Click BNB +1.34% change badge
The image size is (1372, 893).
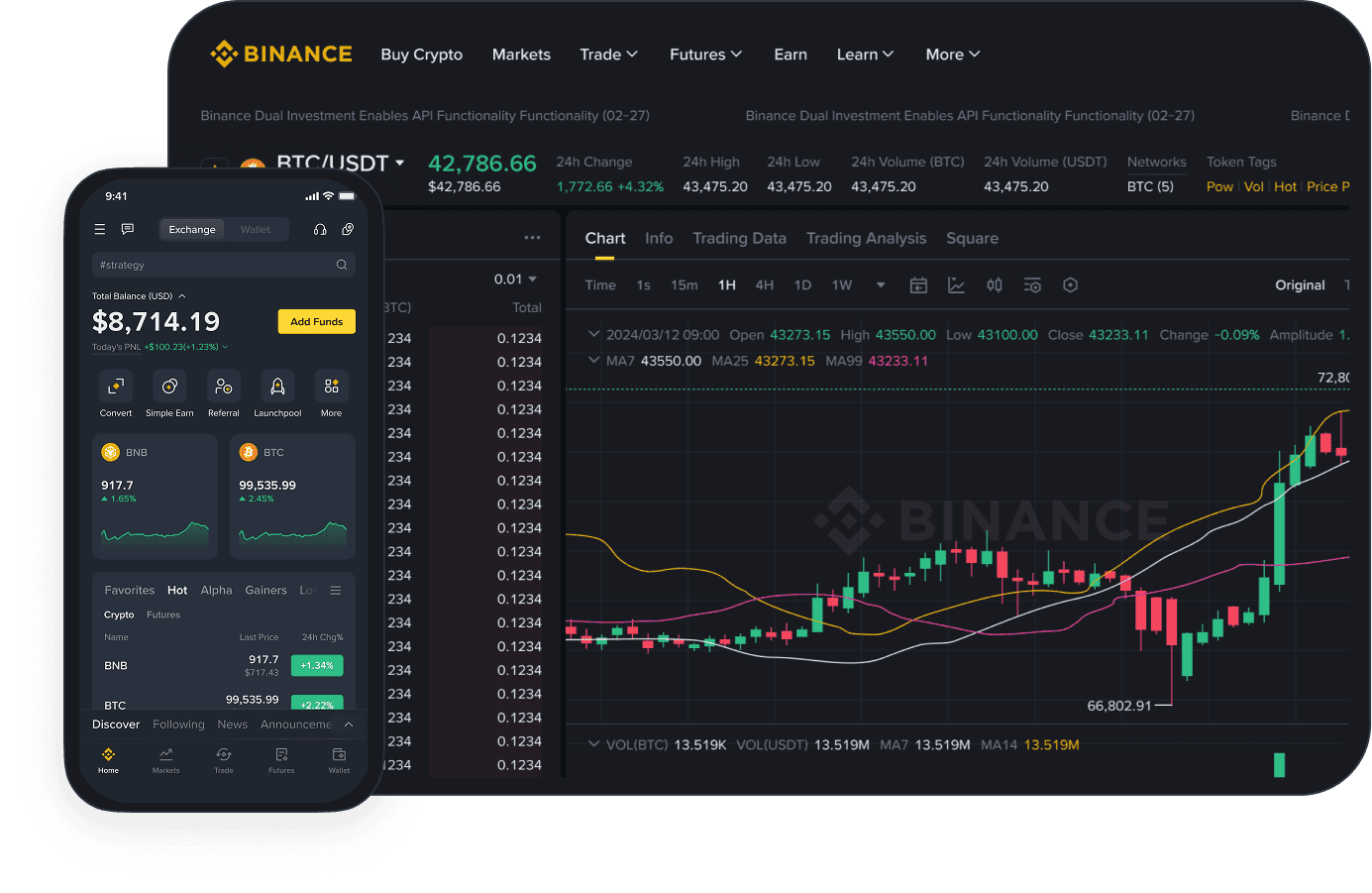click(x=317, y=666)
